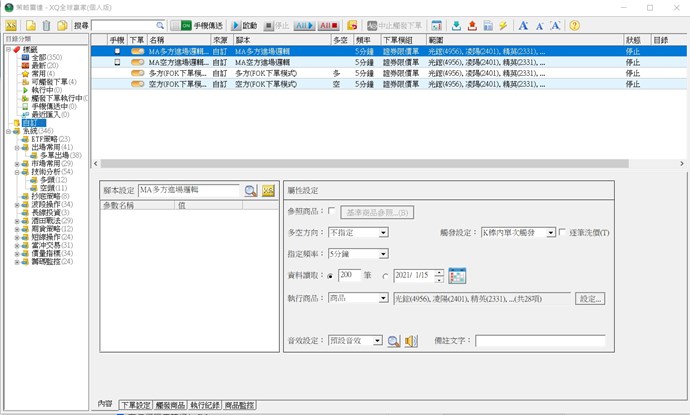690x415 pixels.
Task: Check the 逐筆洗價(T) option
Action: coord(562,233)
